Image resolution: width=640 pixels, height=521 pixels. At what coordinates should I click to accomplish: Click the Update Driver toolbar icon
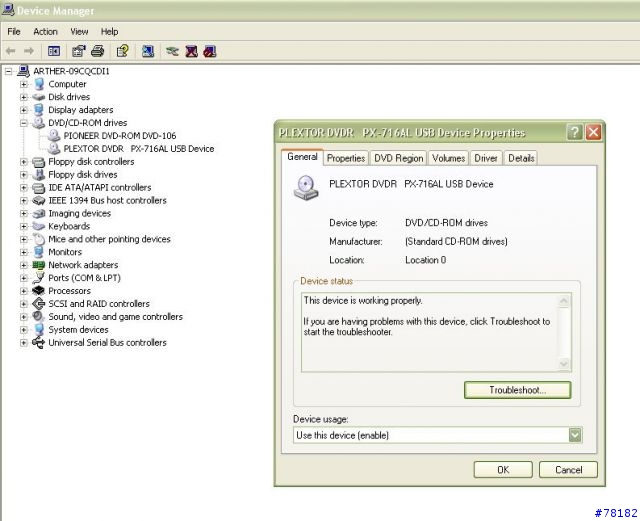(172, 51)
